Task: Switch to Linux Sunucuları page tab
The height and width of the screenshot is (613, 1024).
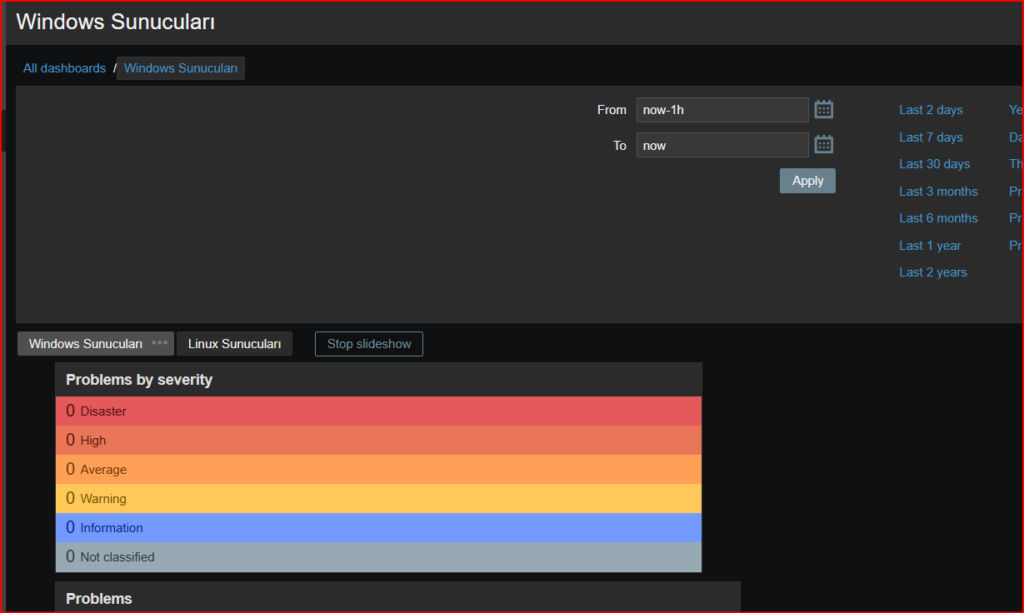Action: 234,344
